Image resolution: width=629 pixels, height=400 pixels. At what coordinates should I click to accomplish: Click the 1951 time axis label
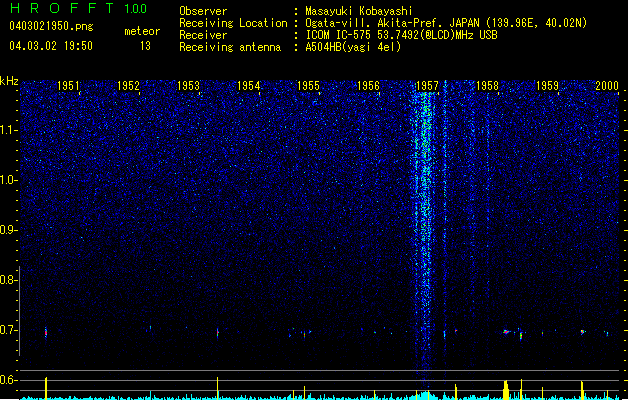coord(69,85)
